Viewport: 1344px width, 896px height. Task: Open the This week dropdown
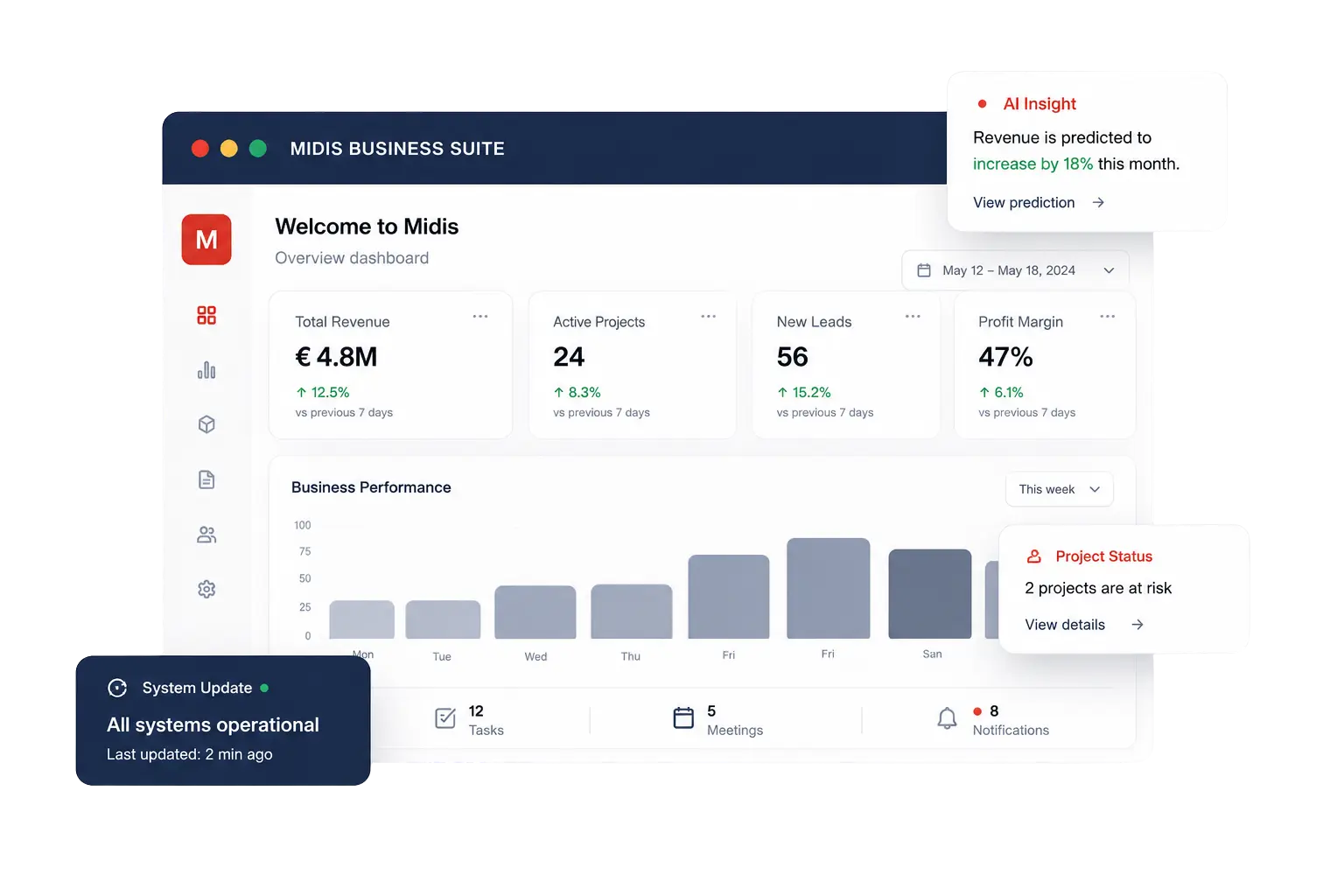tap(1060, 489)
